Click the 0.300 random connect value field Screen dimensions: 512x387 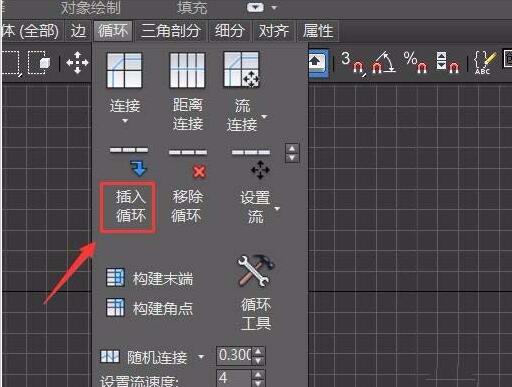point(234,355)
